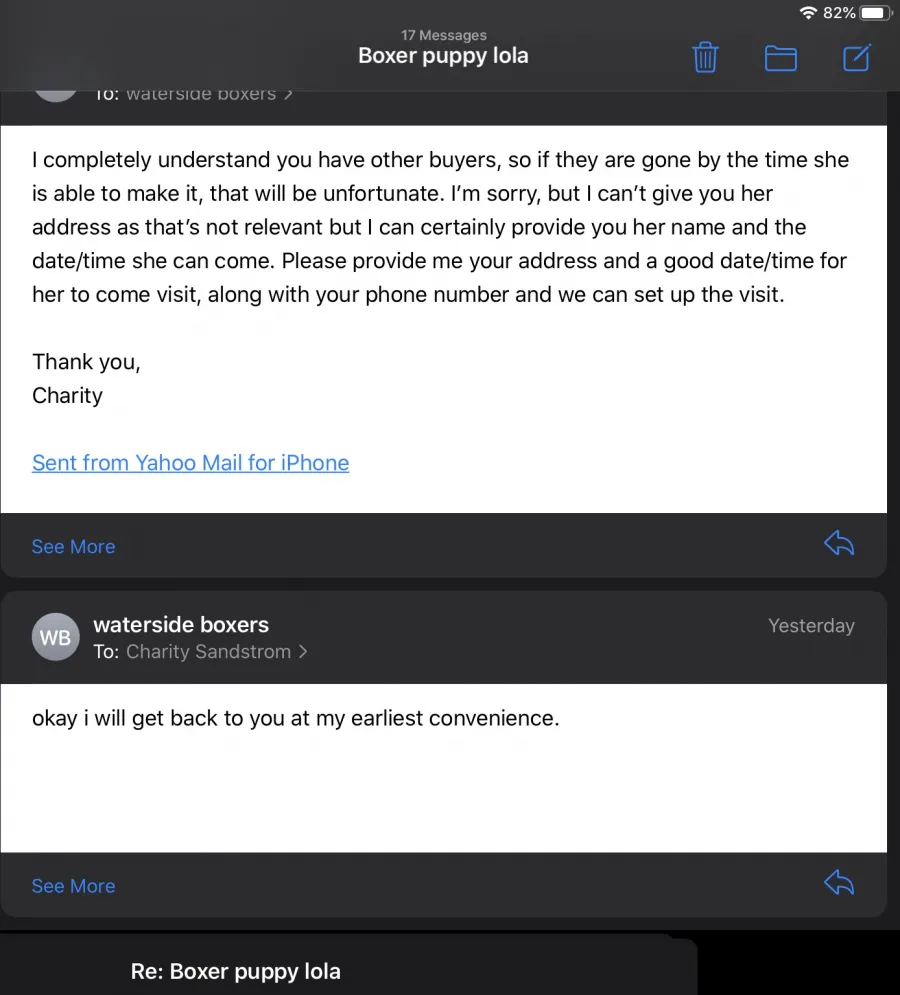
Task: Reply using arrow under Charity's message
Action: [x=839, y=543]
